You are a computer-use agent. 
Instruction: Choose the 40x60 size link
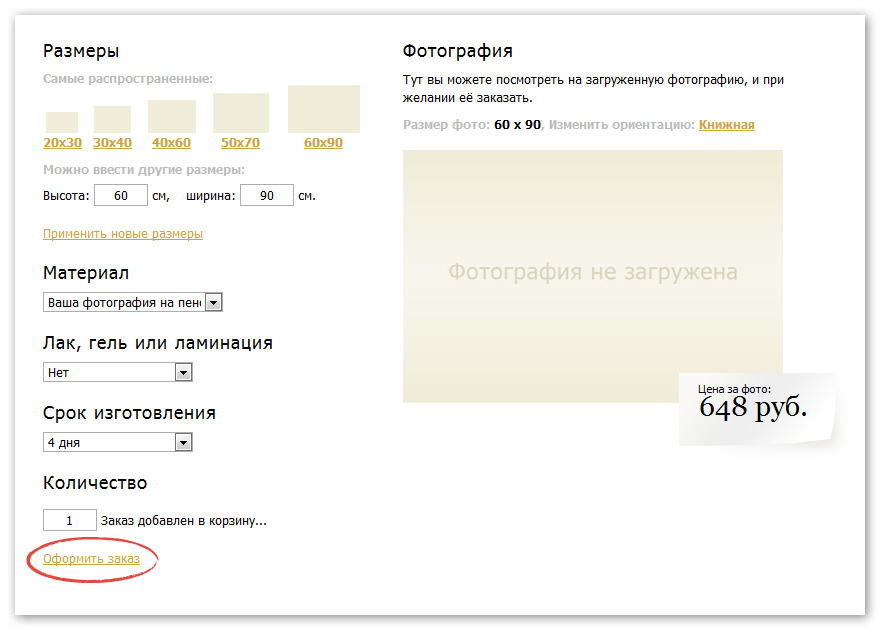(171, 142)
